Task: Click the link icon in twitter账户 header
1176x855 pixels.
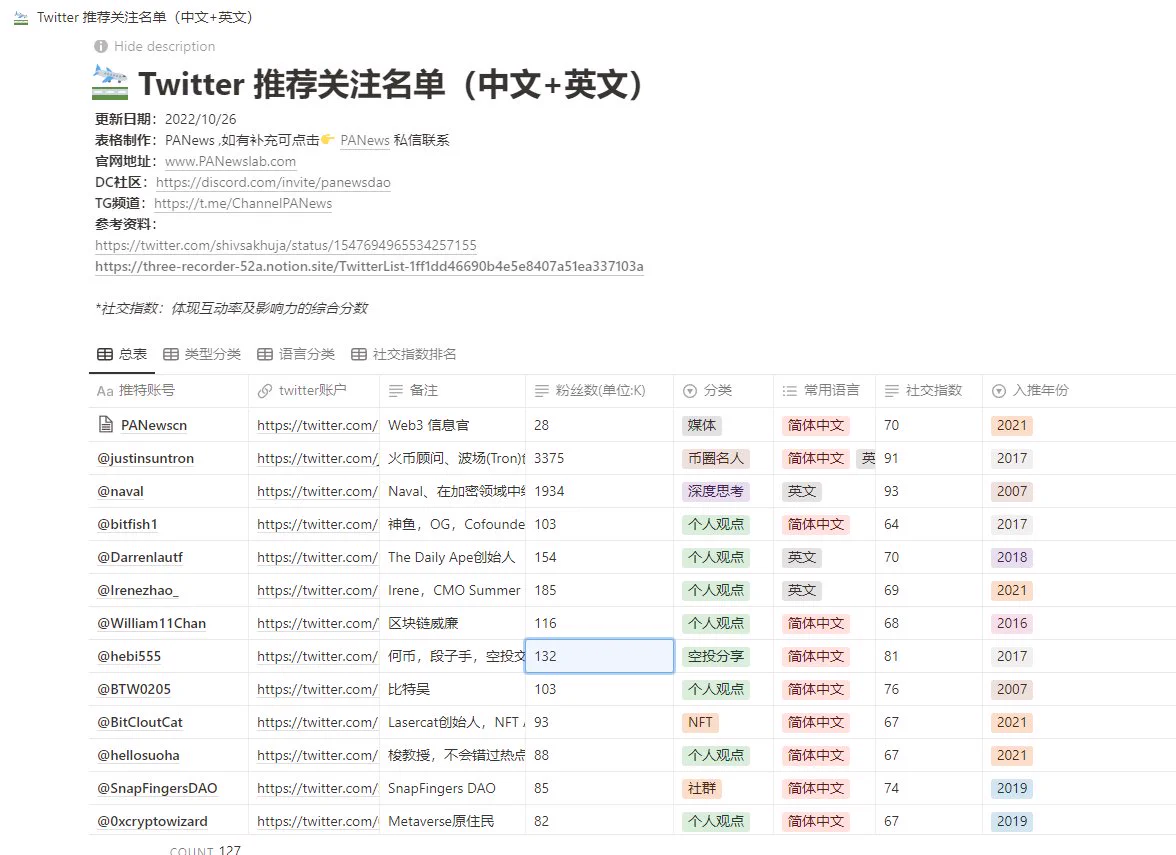Action: click(x=265, y=391)
